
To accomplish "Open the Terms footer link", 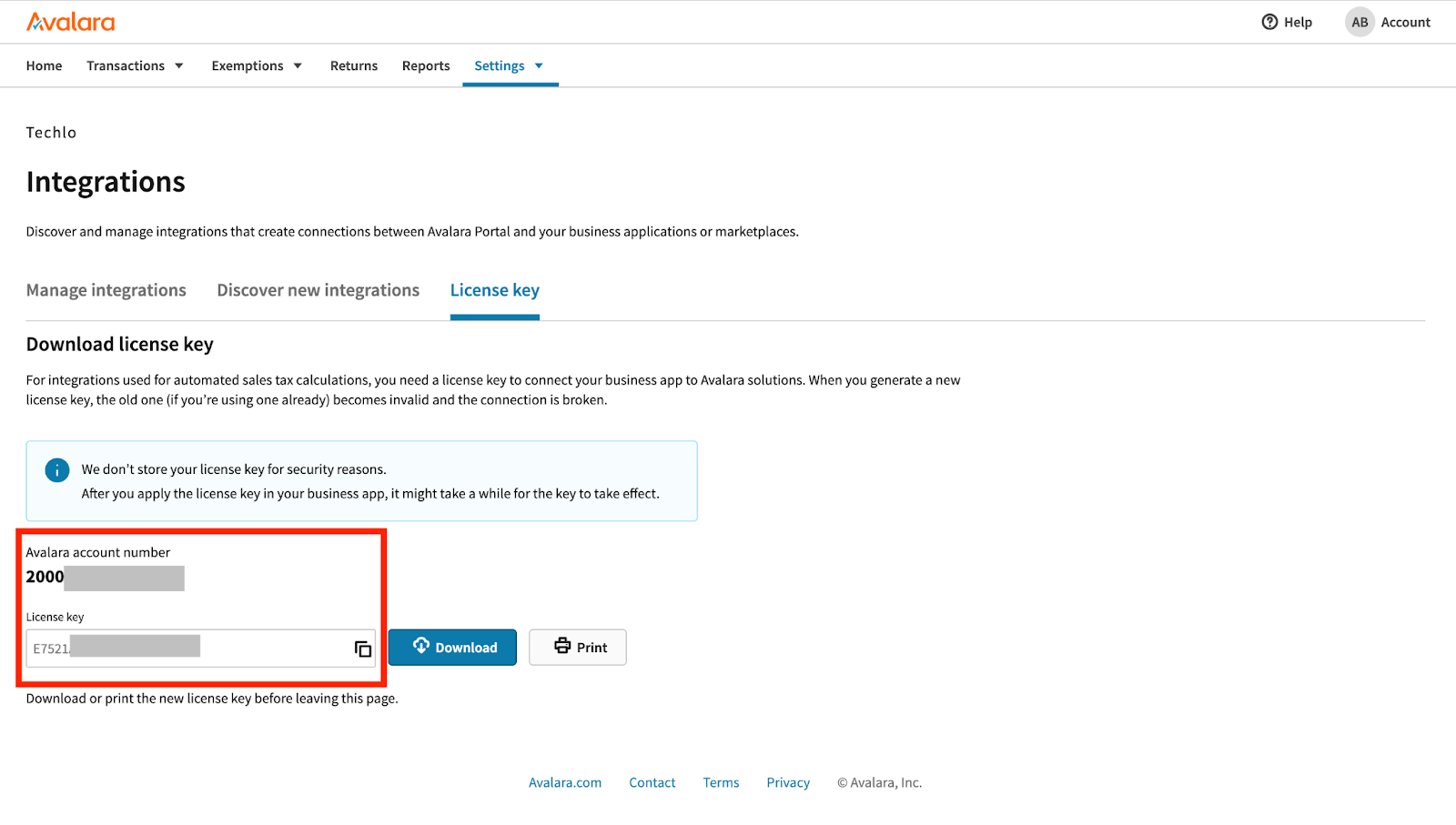I will 721,782.
